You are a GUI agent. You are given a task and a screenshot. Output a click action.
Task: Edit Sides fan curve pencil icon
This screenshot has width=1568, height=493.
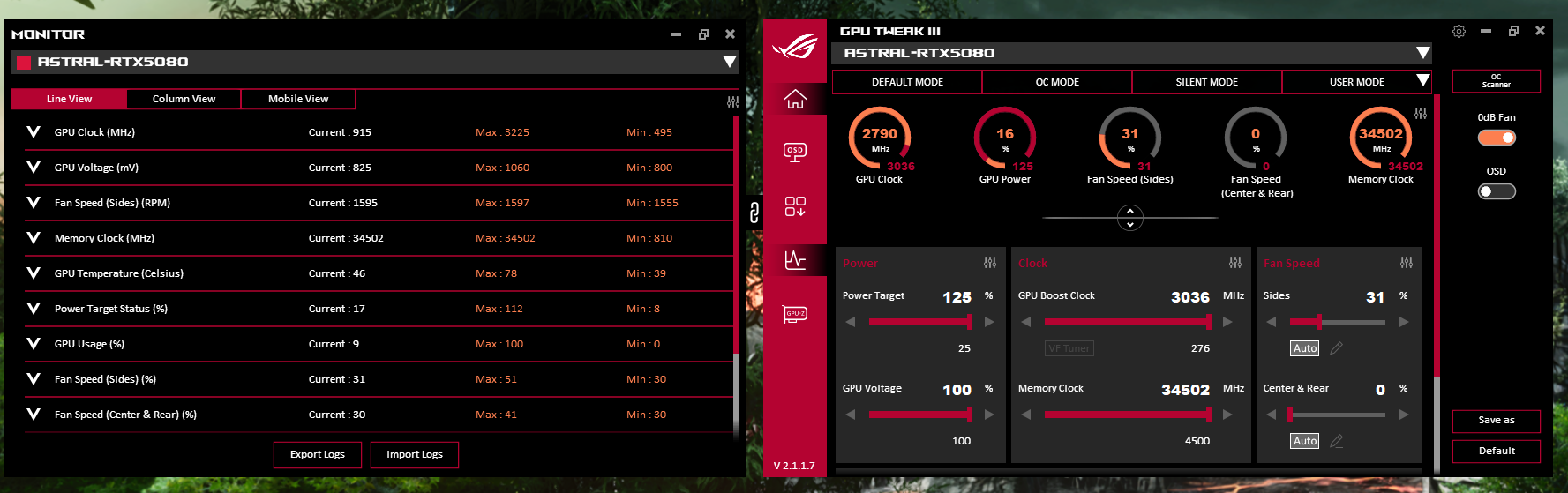(x=1337, y=348)
